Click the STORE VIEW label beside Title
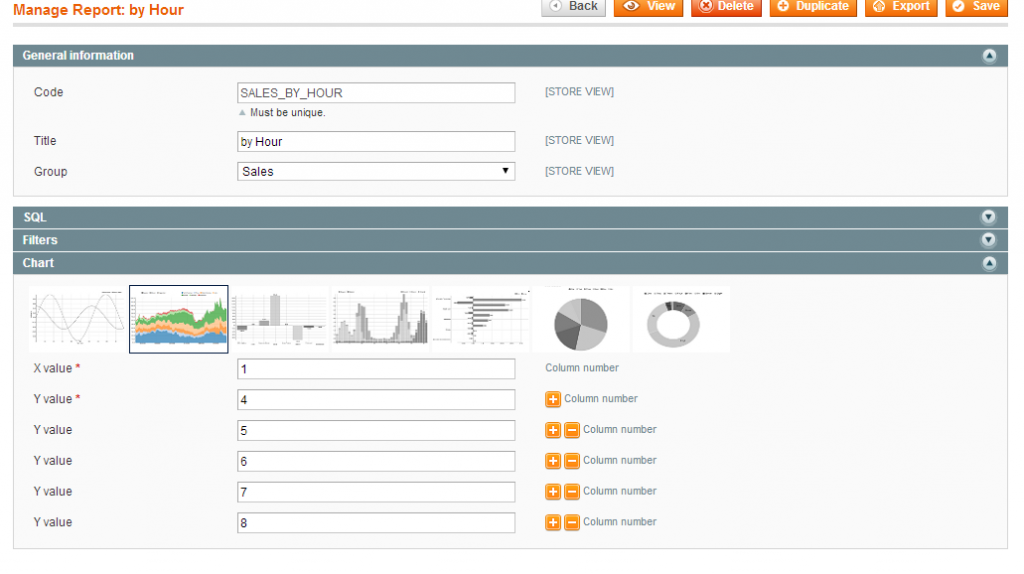Screen dimensions: 1024x574 pyautogui.click(x=579, y=140)
